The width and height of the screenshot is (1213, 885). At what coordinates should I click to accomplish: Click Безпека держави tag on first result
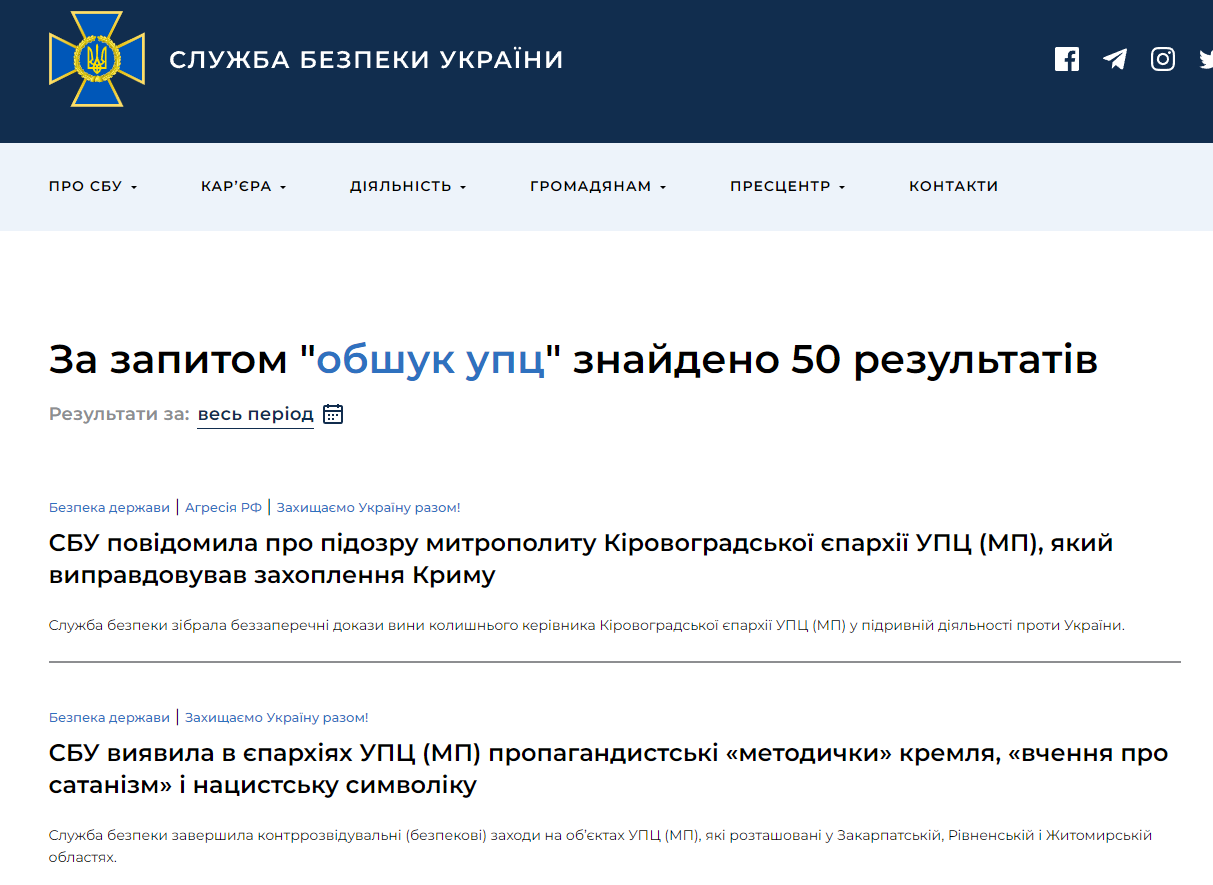109,507
